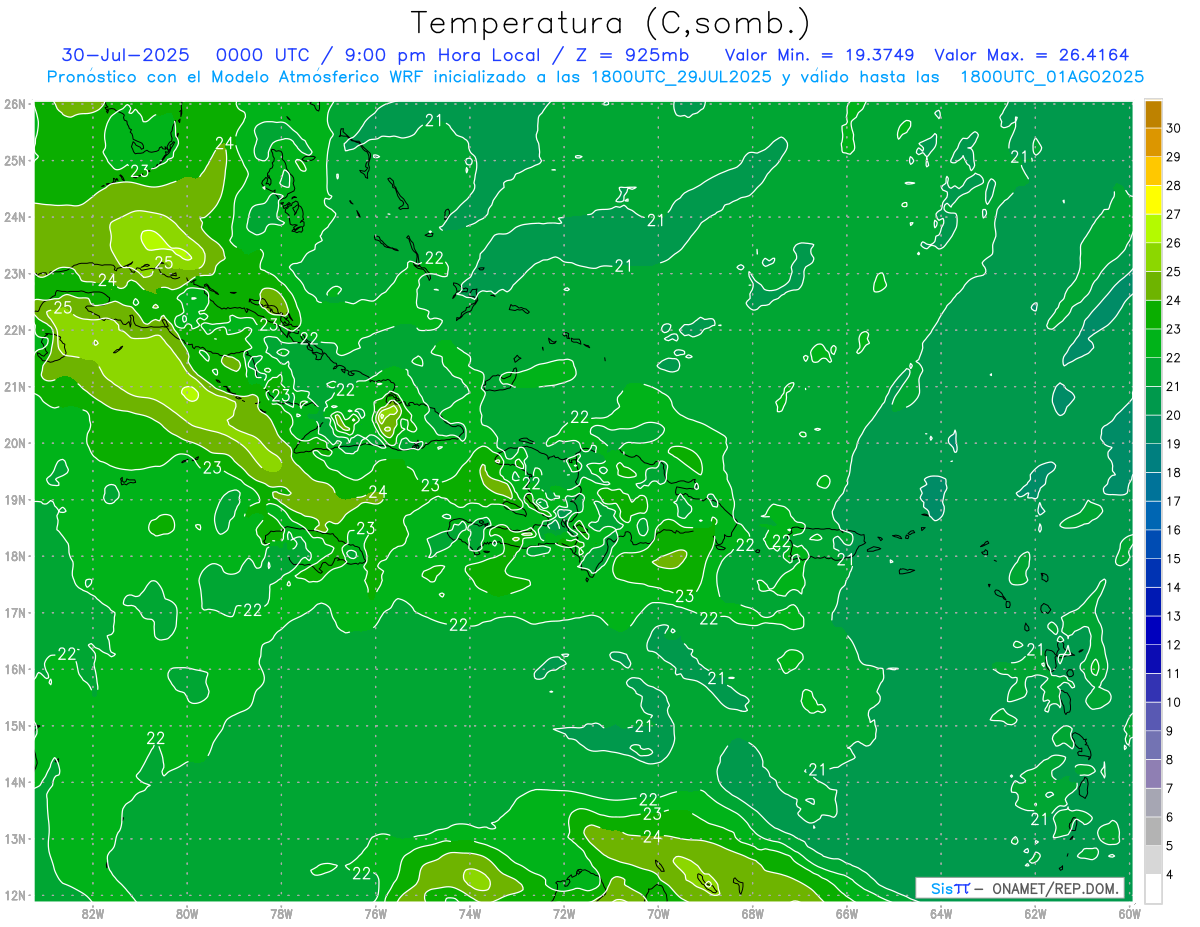Click the "14" label on the color scale
This screenshot has width=1200, height=927.
click(x=1174, y=587)
